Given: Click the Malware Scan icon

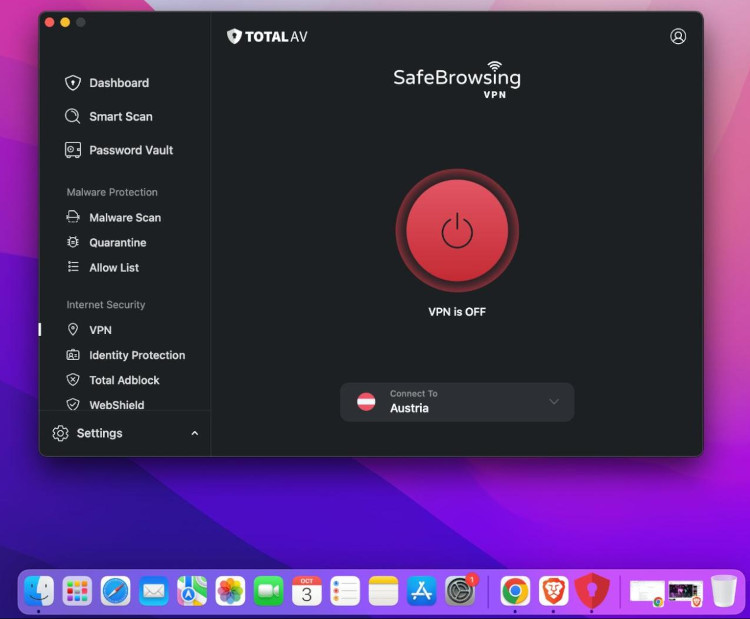Looking at the screenshot, I should [73, 217].
